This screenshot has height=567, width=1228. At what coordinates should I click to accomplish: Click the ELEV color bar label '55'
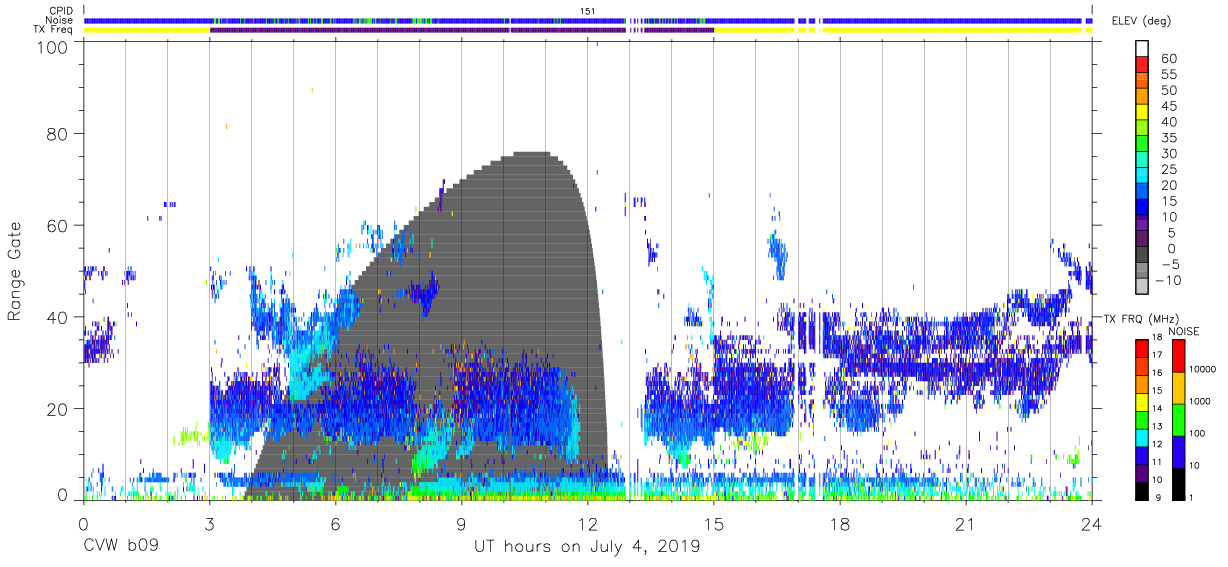[1168, 74]
